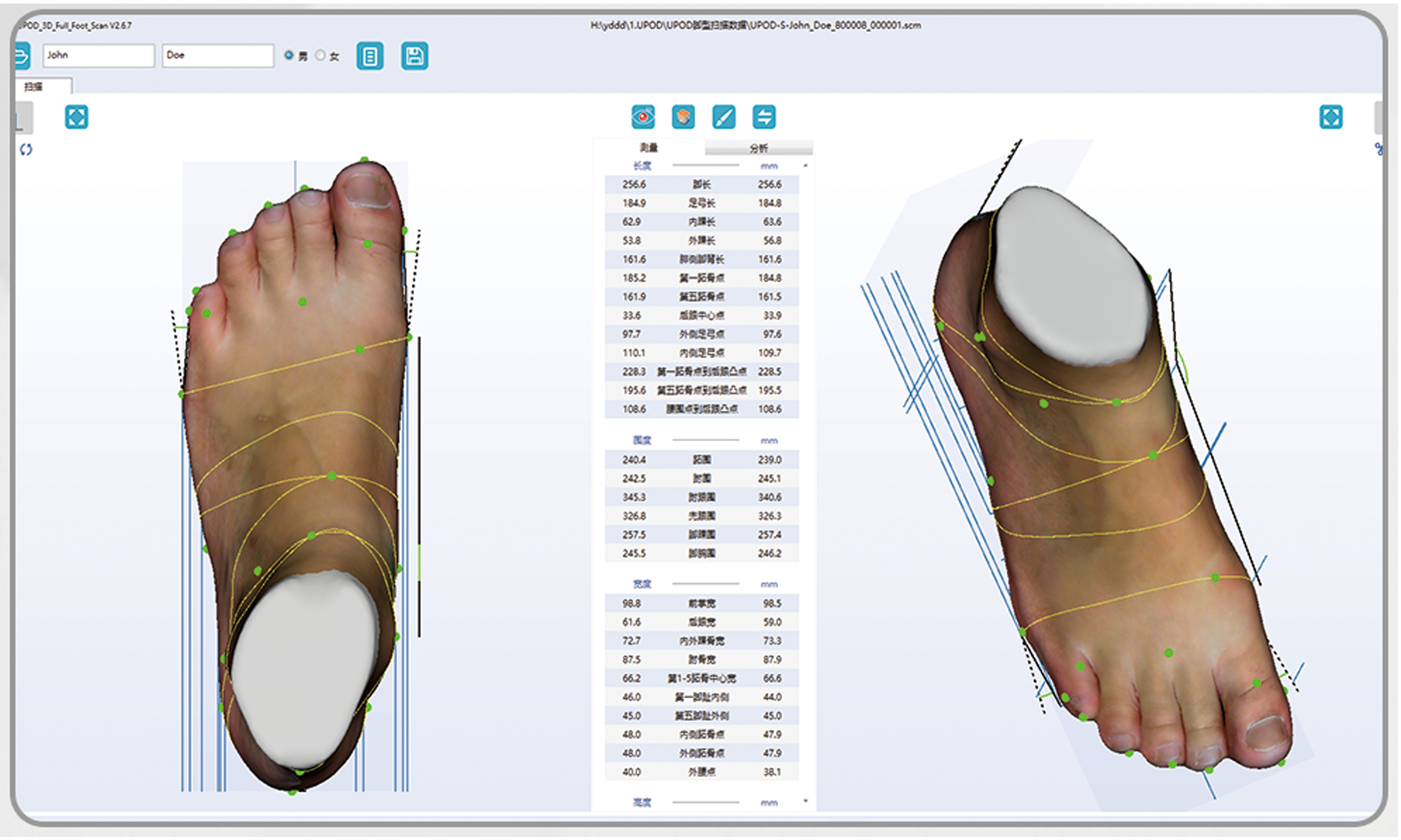This screenshot has width=1401, height=840.
Task: Select the 女 (female) radio button
Action: (x=320, y=55)
